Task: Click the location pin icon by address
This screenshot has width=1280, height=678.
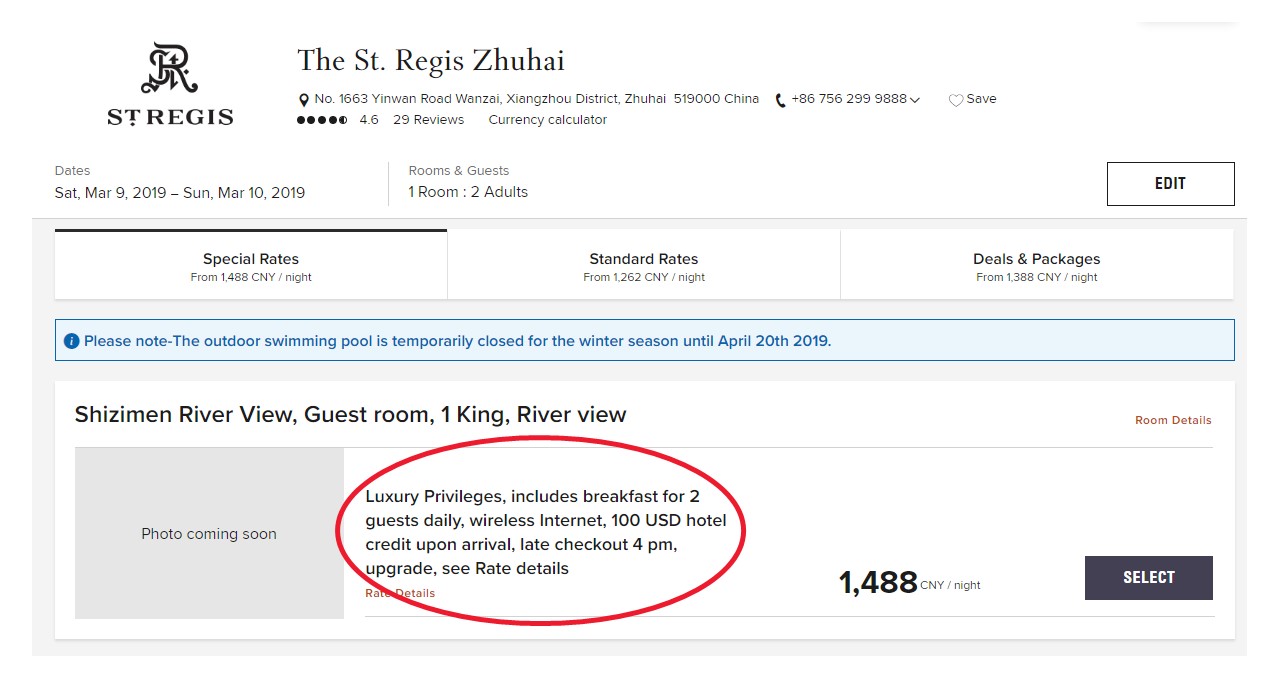Action: (304, 100)
